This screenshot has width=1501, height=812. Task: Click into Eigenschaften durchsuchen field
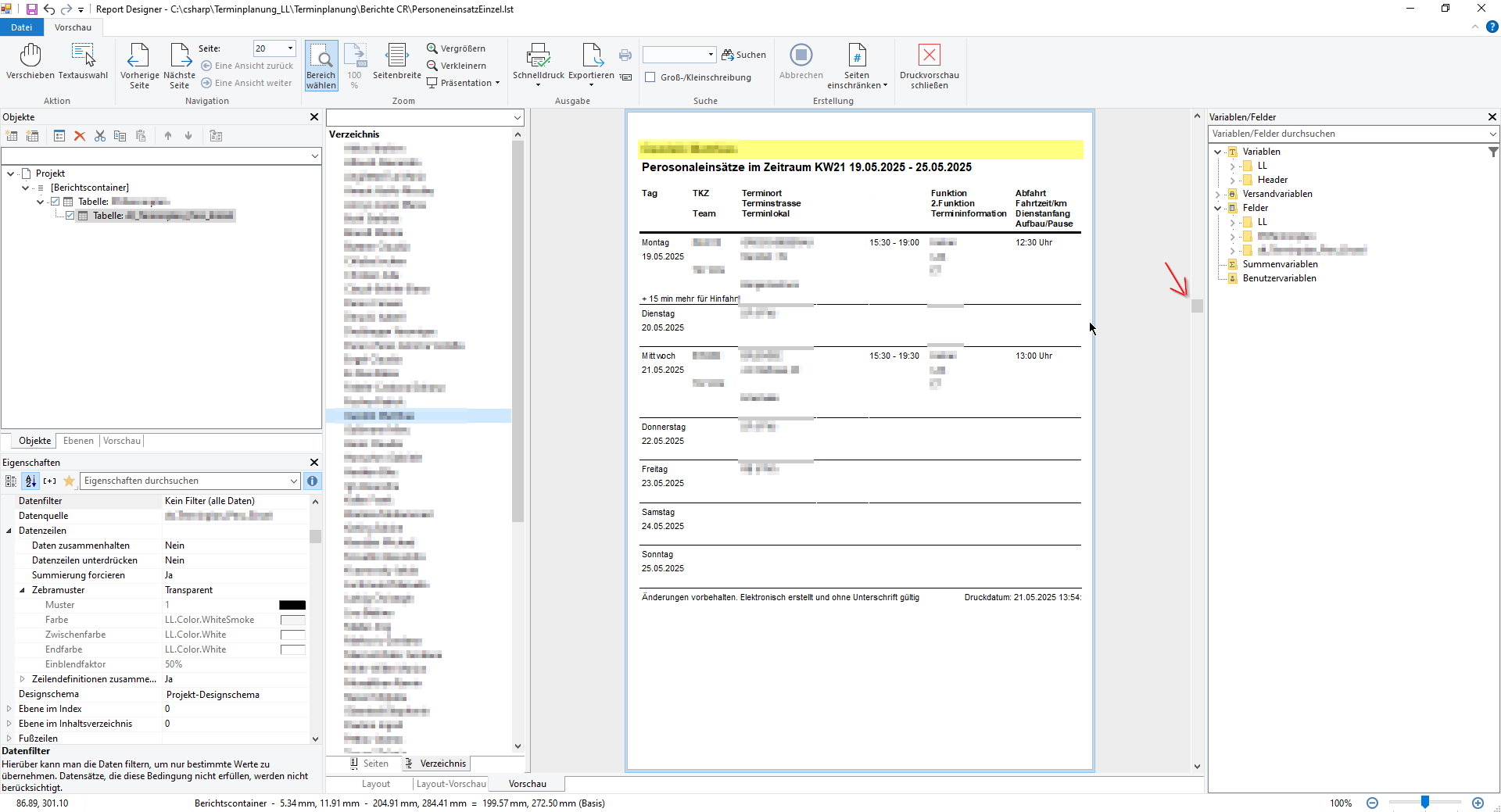tap(190, 481)
